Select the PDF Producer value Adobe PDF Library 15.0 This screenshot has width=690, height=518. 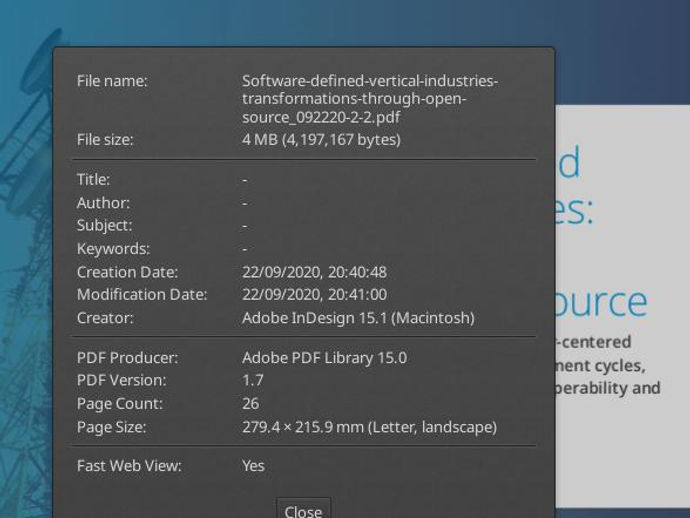[324, 358]
